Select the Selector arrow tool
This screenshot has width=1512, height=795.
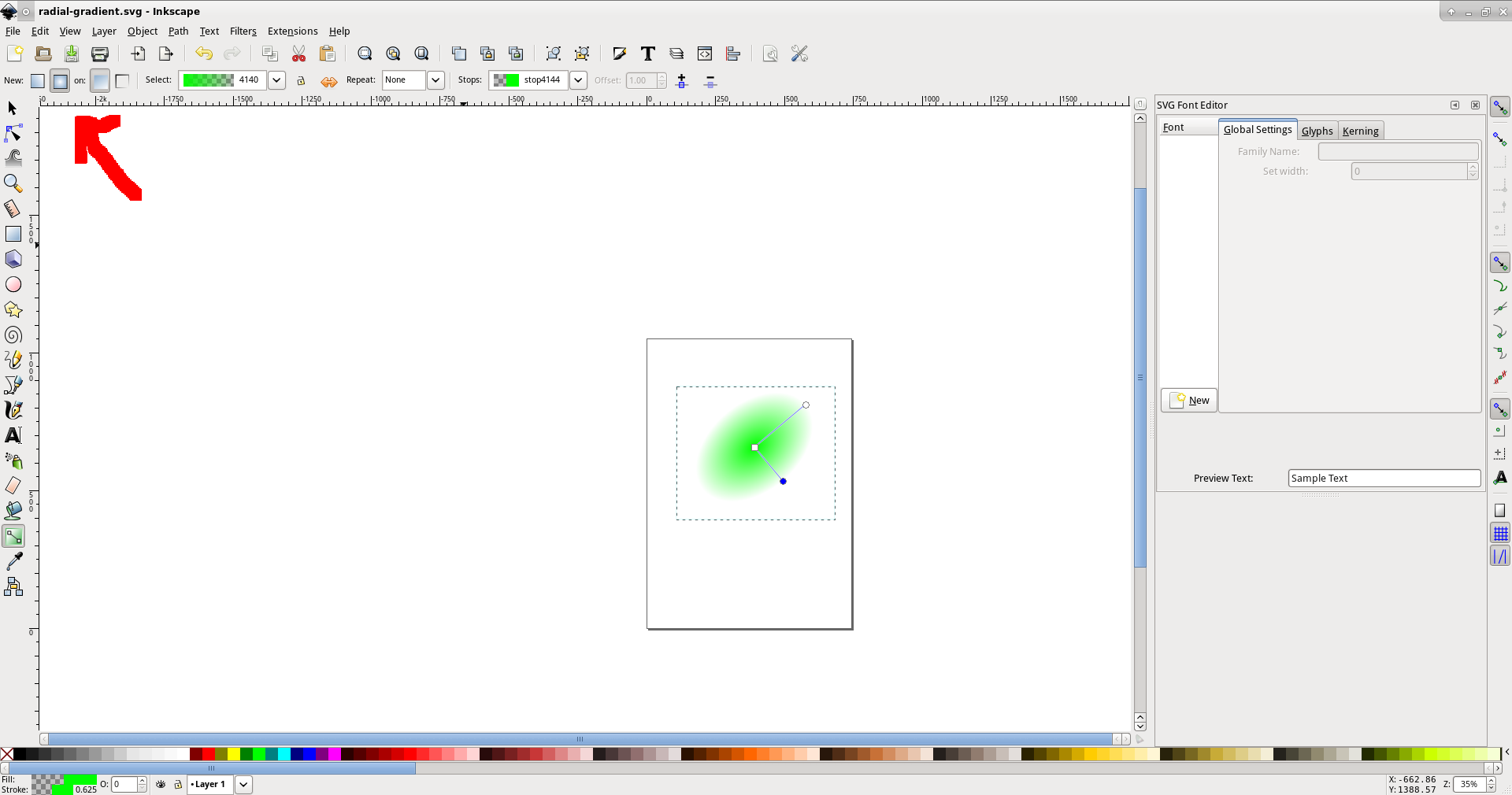coord(13,108)
